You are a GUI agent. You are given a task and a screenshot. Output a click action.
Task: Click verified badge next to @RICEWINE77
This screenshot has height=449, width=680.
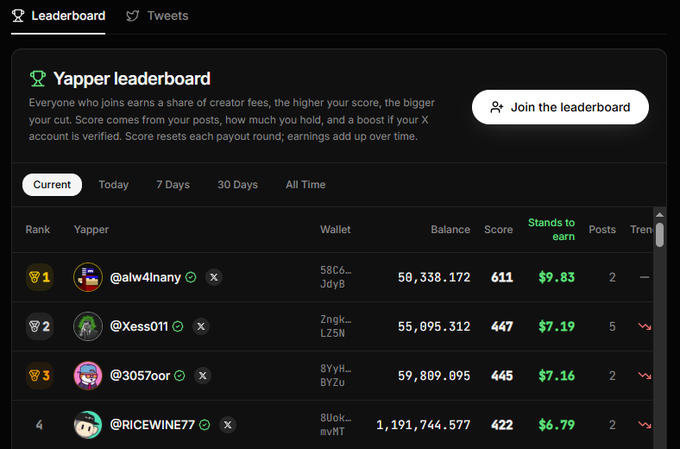point(205,425)
